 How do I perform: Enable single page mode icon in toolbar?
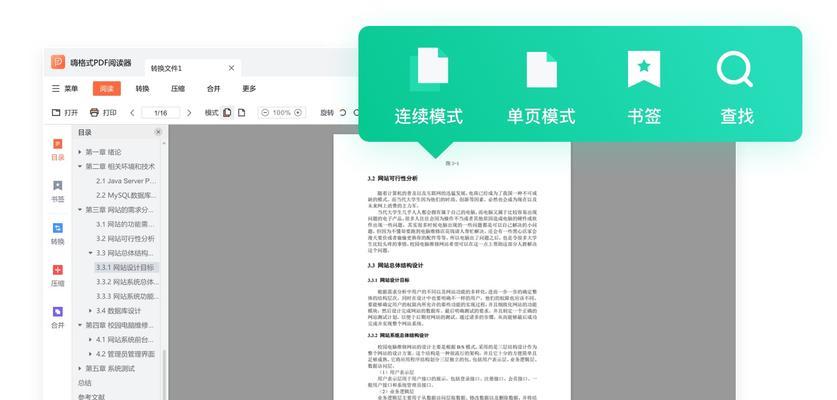tap(241, 113)
